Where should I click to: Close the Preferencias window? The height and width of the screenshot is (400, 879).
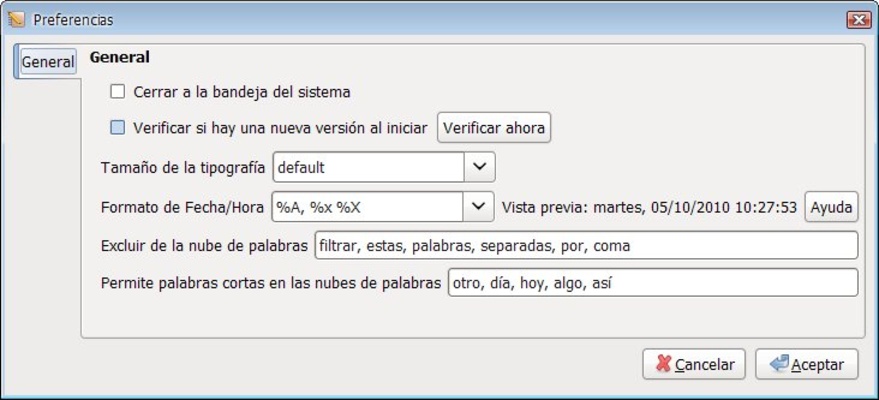pos(858,20)
